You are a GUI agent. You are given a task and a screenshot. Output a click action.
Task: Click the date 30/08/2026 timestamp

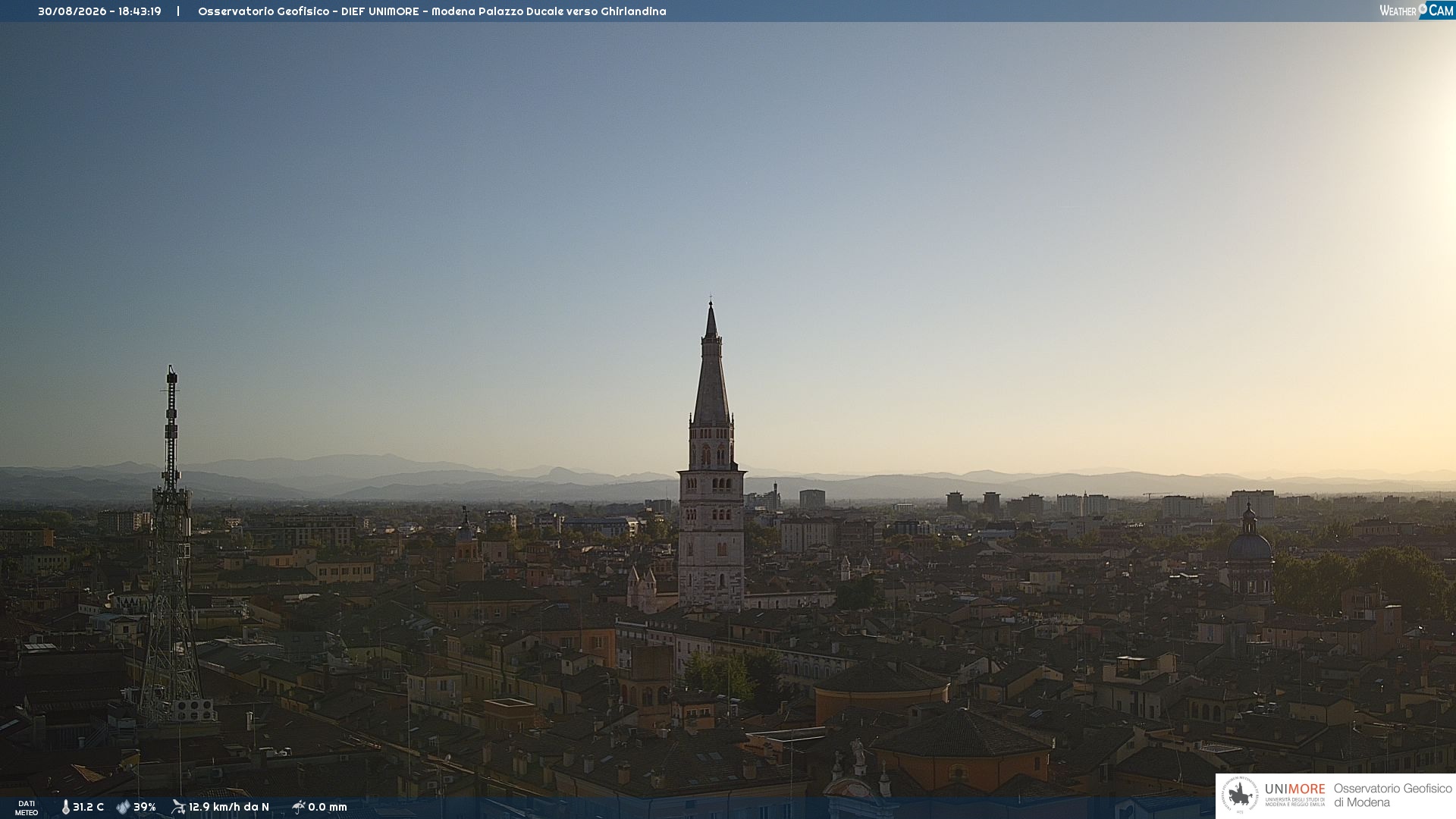(72, 11)
